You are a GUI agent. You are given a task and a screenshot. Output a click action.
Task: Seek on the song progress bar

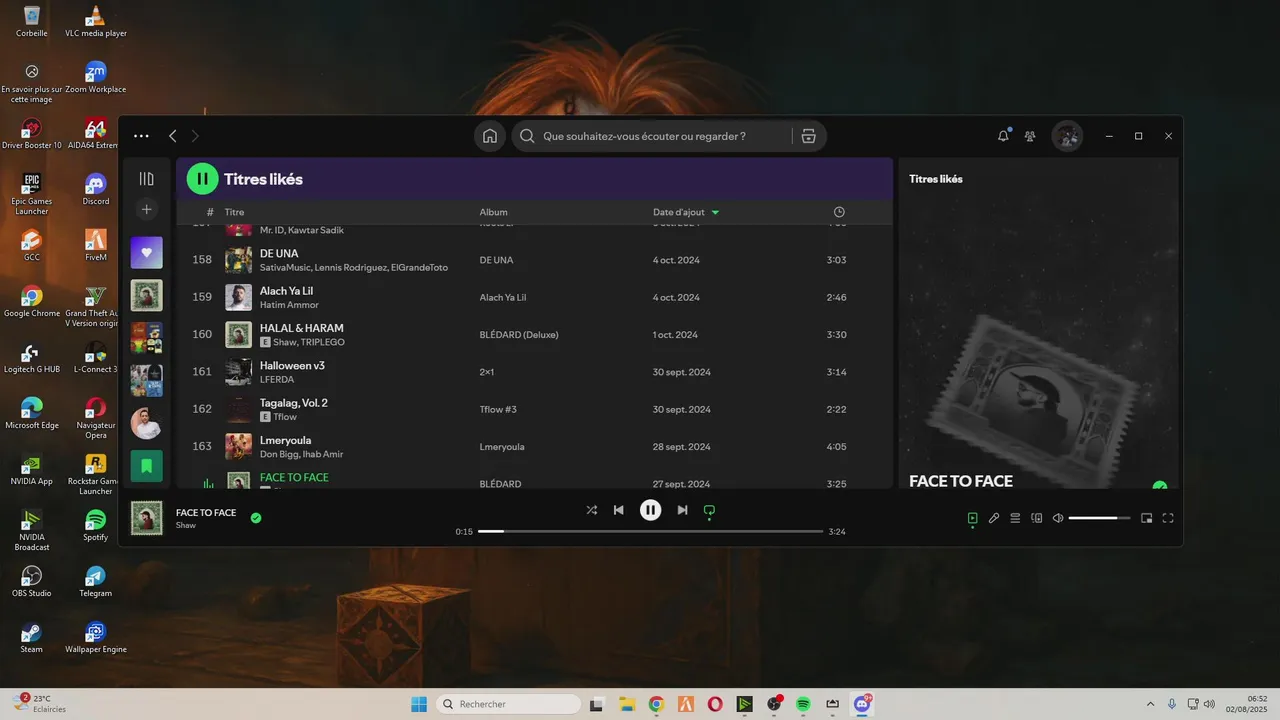coord(650,532)
